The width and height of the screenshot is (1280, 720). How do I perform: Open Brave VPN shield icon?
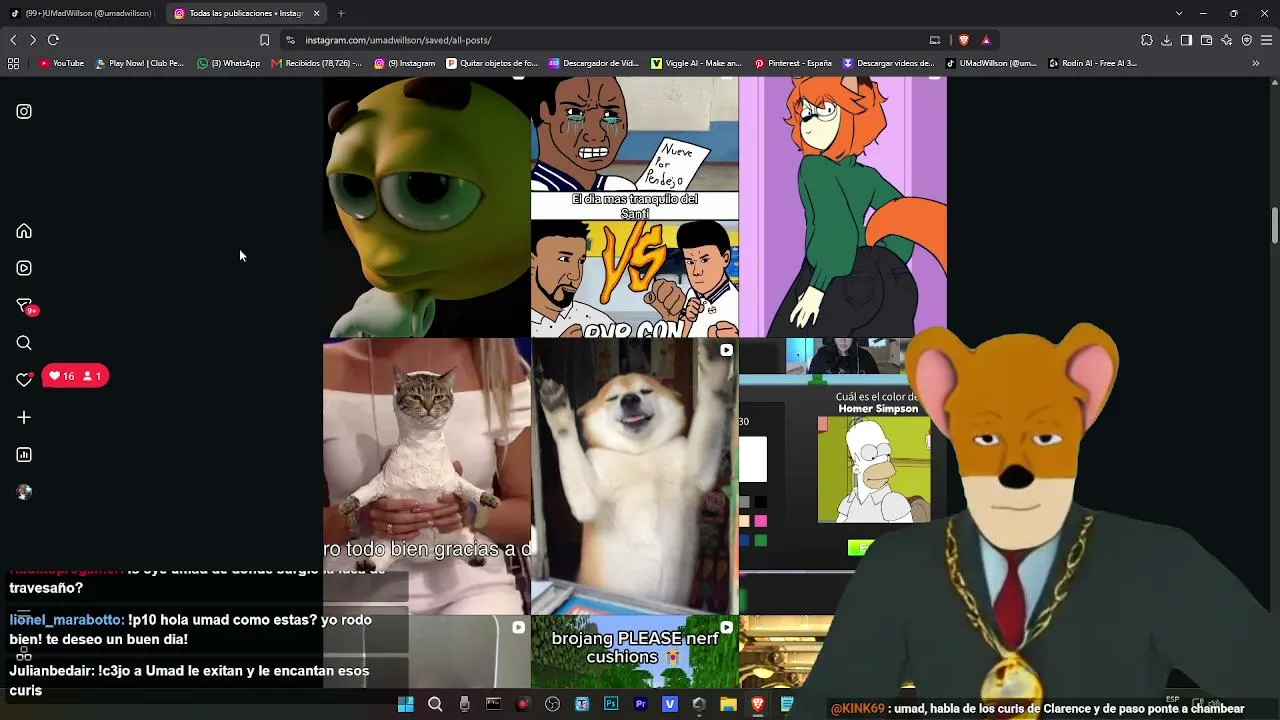click(x=1247, y=40)
